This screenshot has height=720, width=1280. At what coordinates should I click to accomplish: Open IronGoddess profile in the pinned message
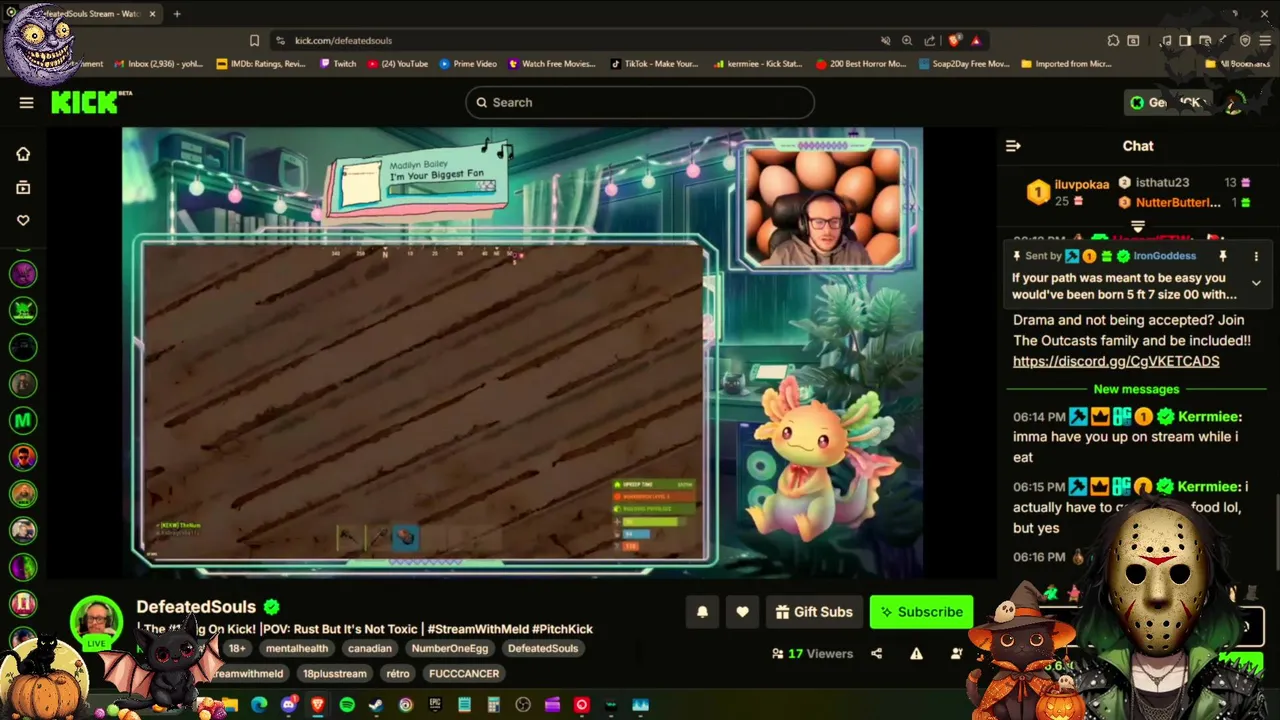1164,256
